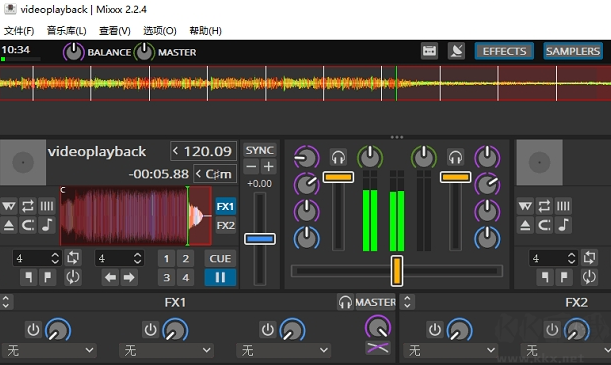The height and width of the screenshot is (365, 611).
Task: Click the CUE button
Action: pos(220,258)
